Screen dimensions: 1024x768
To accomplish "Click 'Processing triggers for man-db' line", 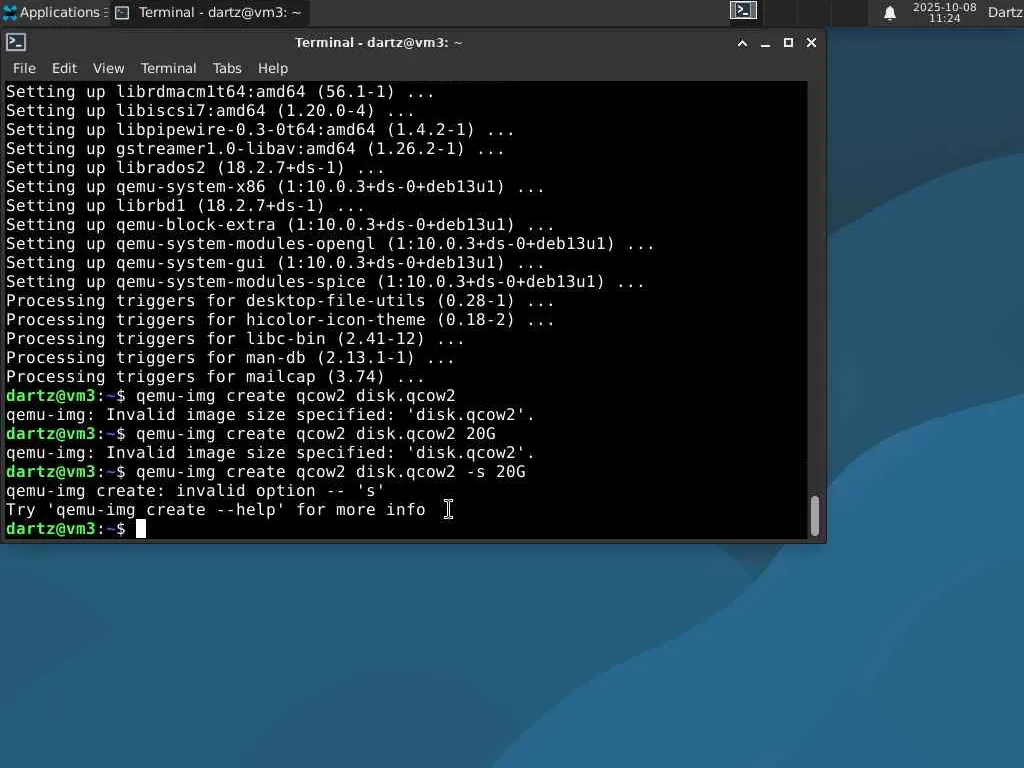I will pos(230,358).
